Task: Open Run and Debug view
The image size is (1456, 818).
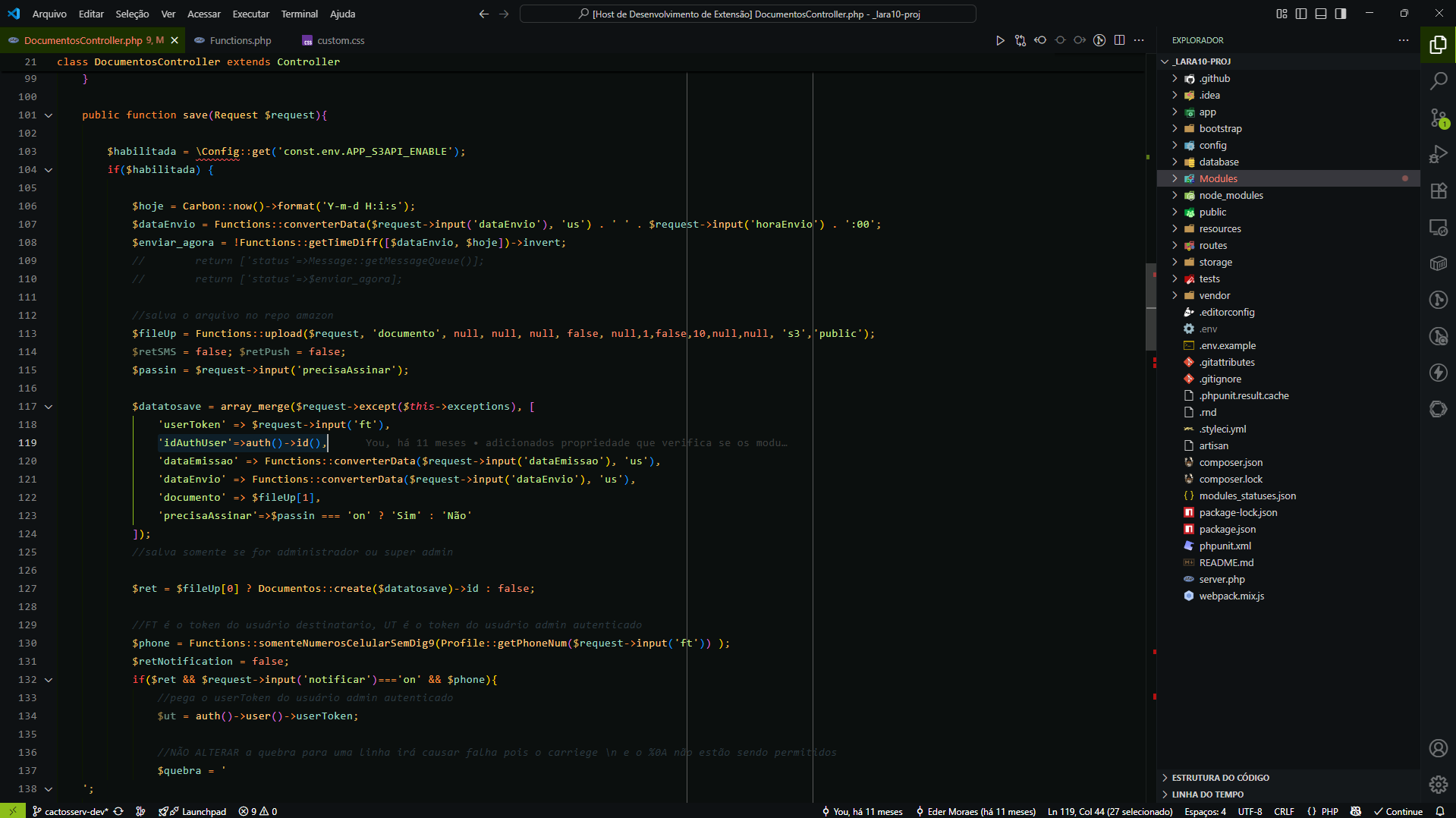Action: point(1438,154)
